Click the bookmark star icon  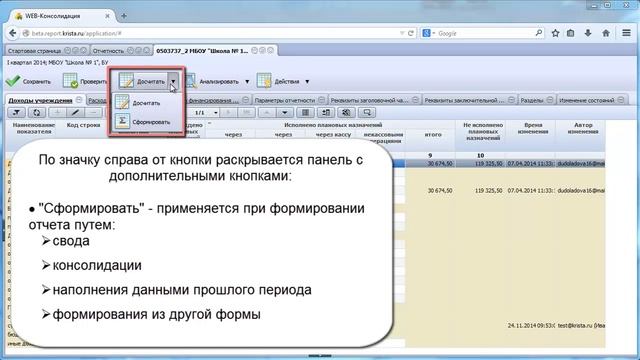[x=555, y=33]
